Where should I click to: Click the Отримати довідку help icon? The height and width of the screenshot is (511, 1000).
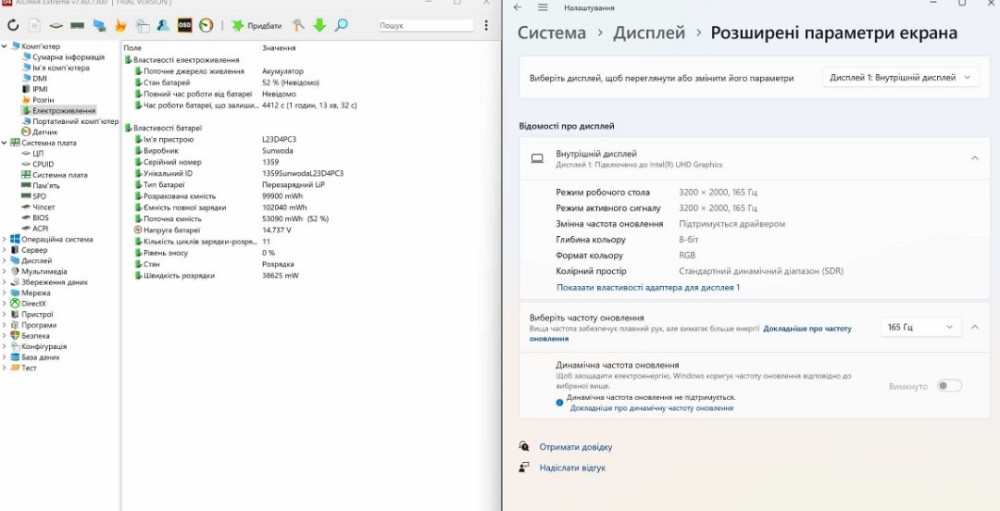point(524,447)
